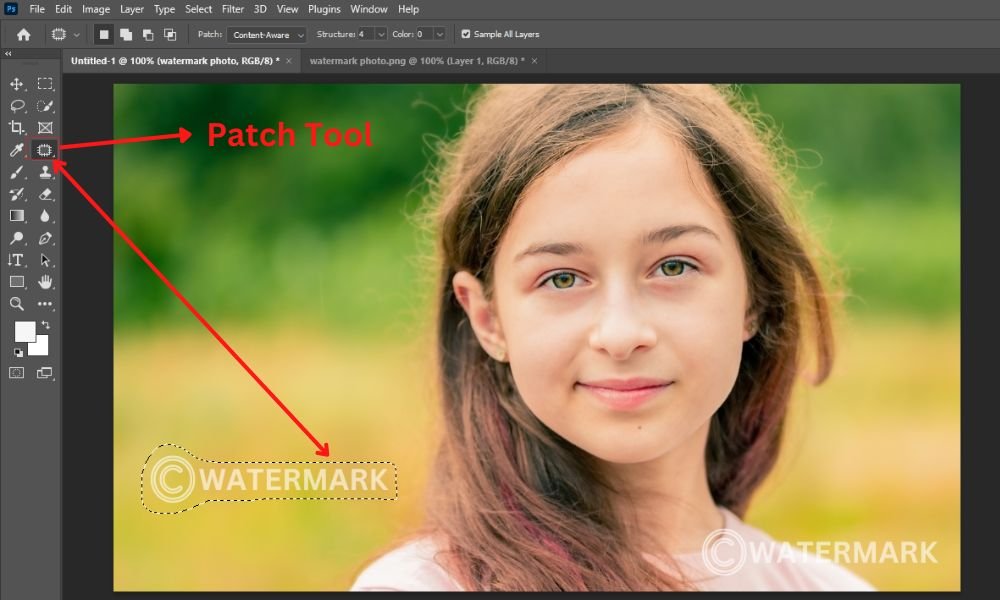Open the View menu
This screenshot has width=1000, height=600.
point(287,9)
